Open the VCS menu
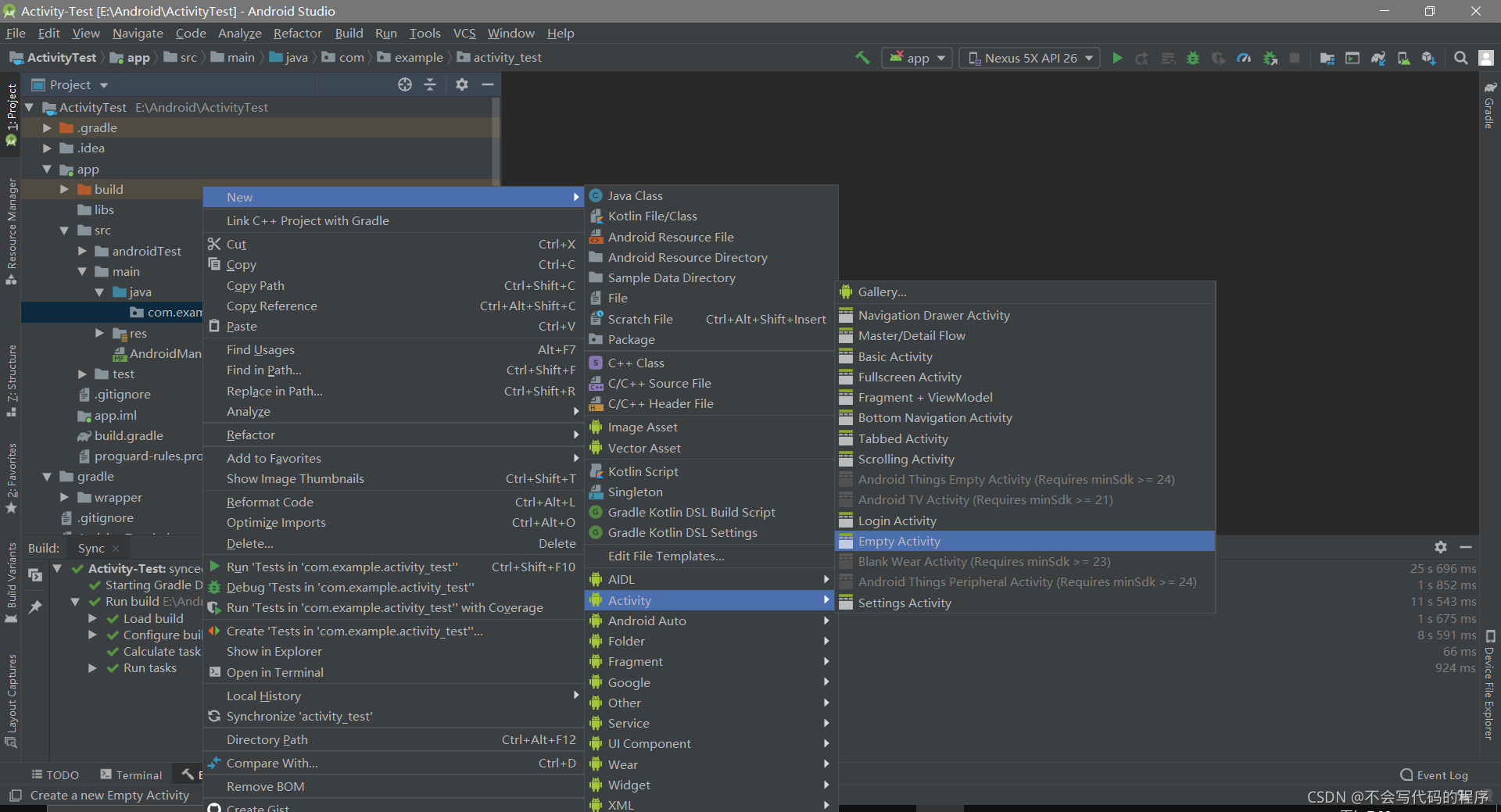The width and height of the screenshot is (1501, 812). coord(464,33)
